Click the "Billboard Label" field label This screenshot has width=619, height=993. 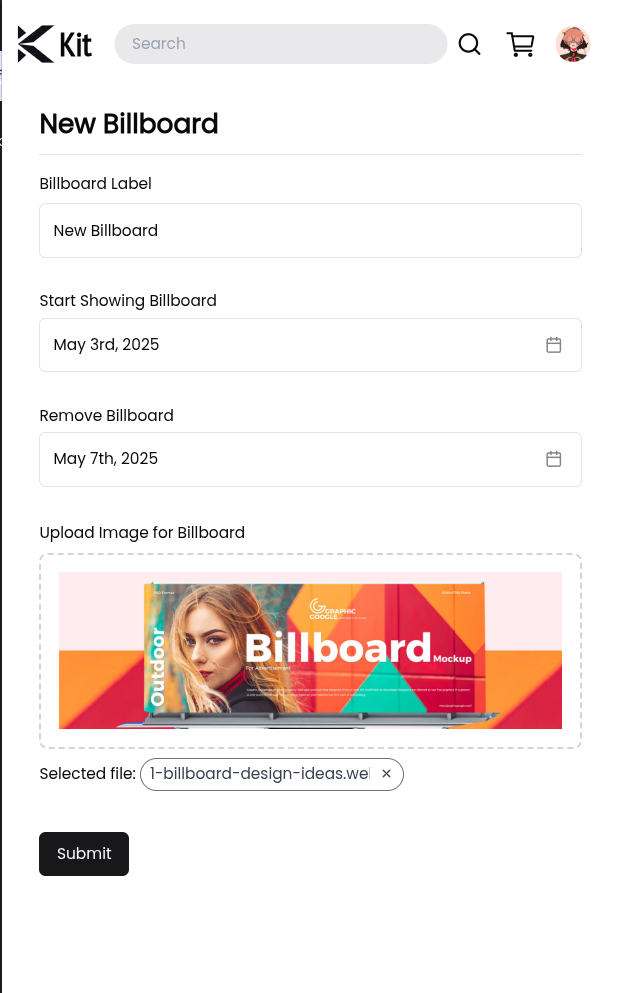96,184
